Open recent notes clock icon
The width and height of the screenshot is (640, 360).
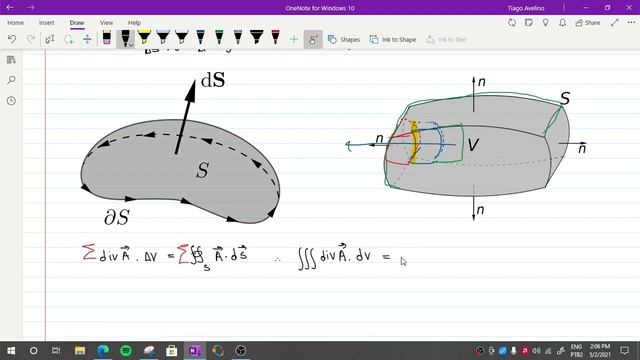(11, 100)
